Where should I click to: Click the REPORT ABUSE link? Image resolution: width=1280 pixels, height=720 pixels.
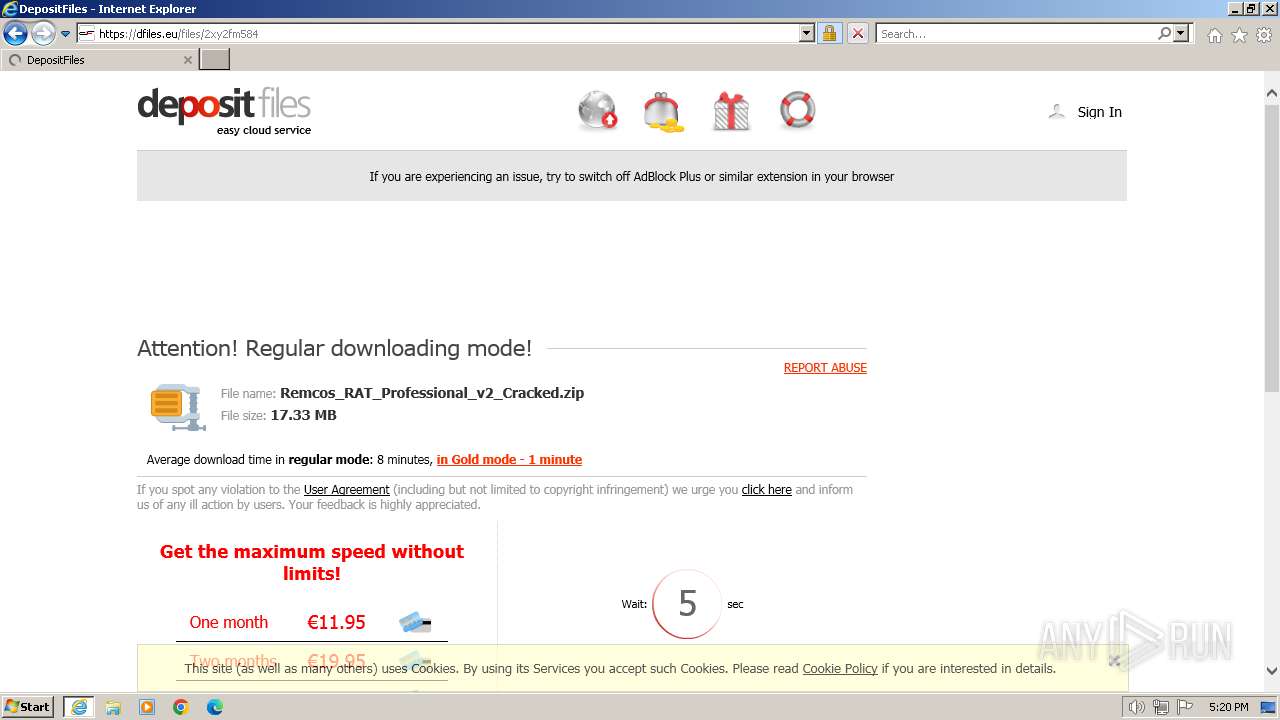[825, 368]
